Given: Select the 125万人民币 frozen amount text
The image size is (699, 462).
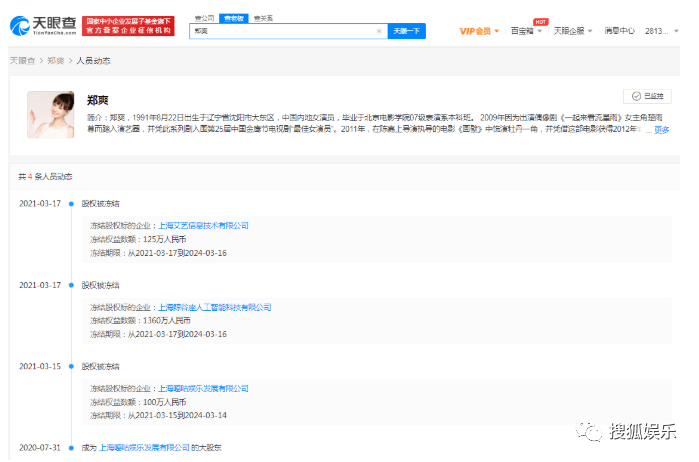Looking at the screenshot, I should [x=164, y=239].
